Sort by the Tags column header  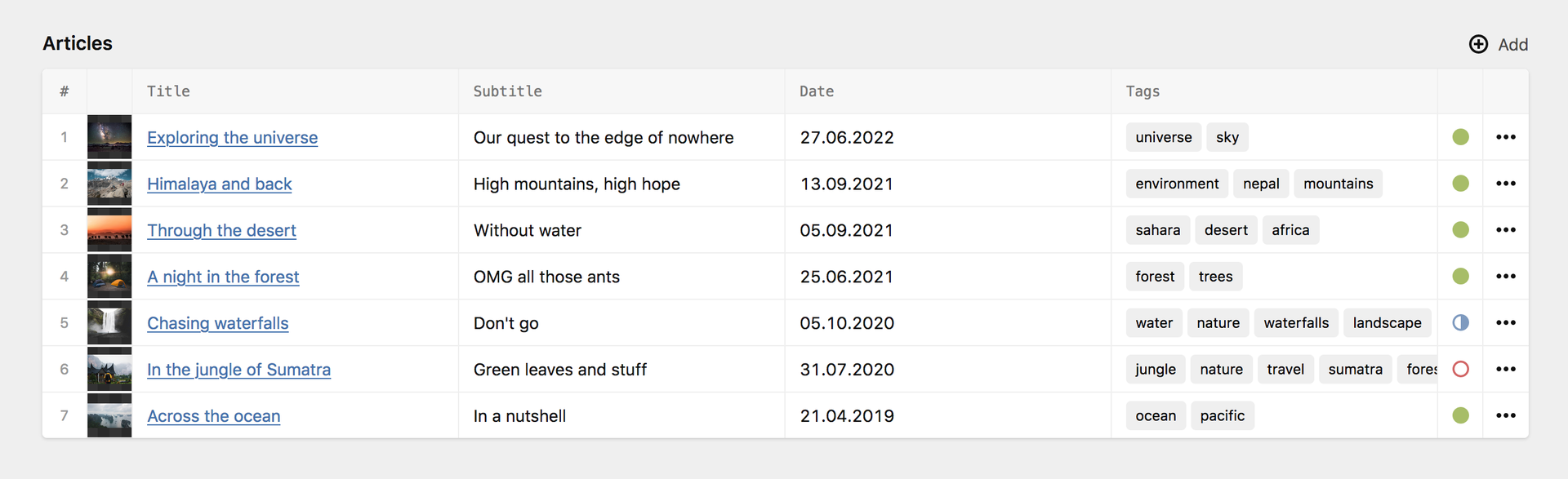pos(1143,91)
